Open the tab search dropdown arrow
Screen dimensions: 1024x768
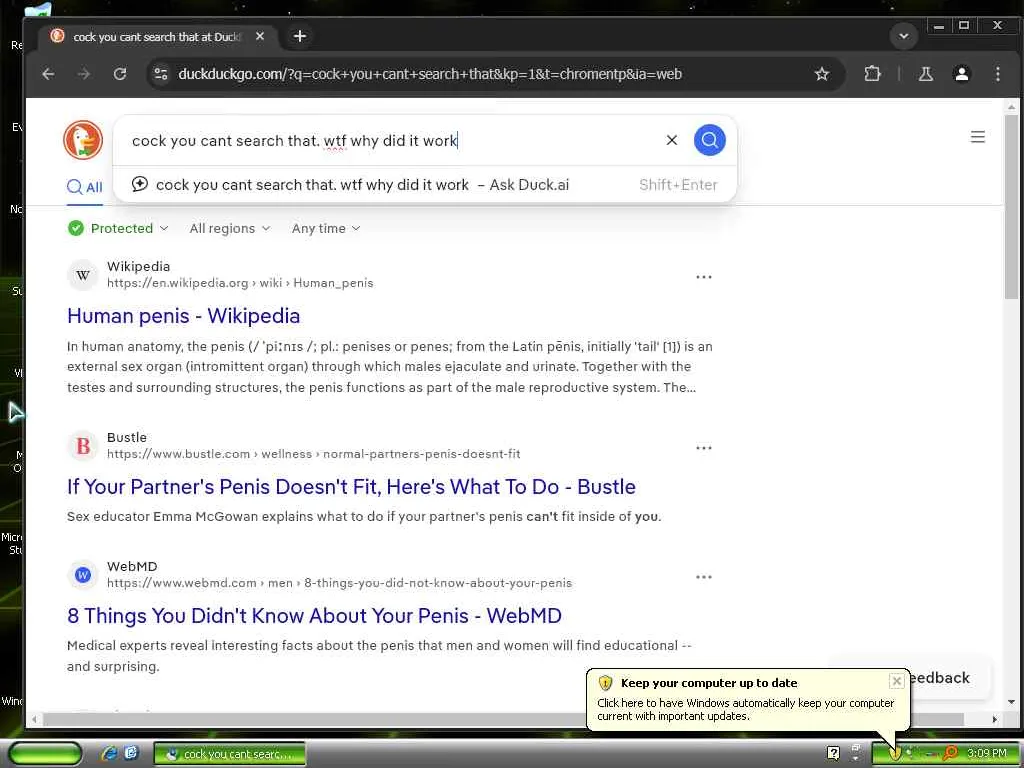click(x=904, y=37)
